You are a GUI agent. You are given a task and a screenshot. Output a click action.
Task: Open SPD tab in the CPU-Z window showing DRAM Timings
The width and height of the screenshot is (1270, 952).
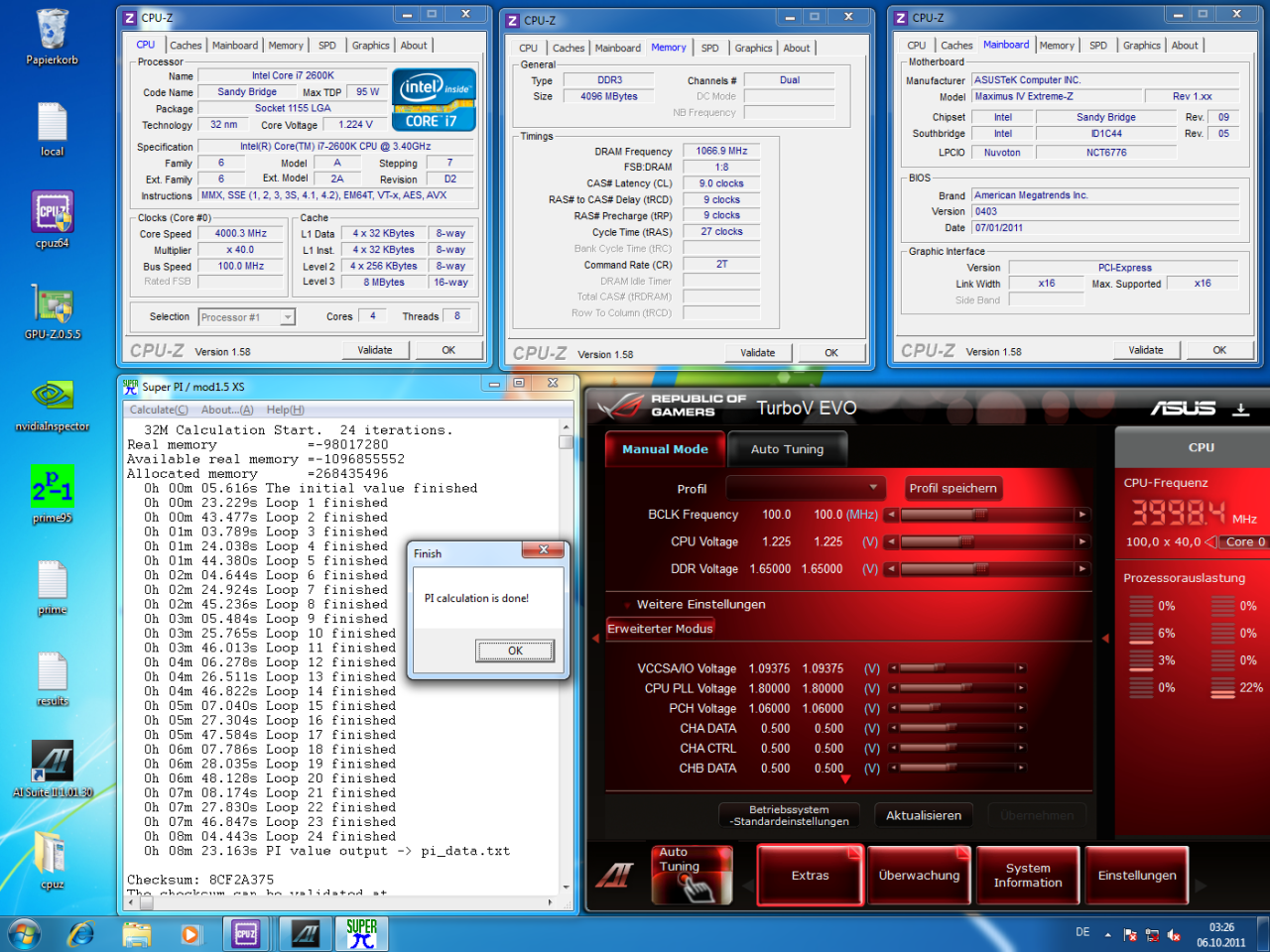pyautogui.click(x=710, y=48)
